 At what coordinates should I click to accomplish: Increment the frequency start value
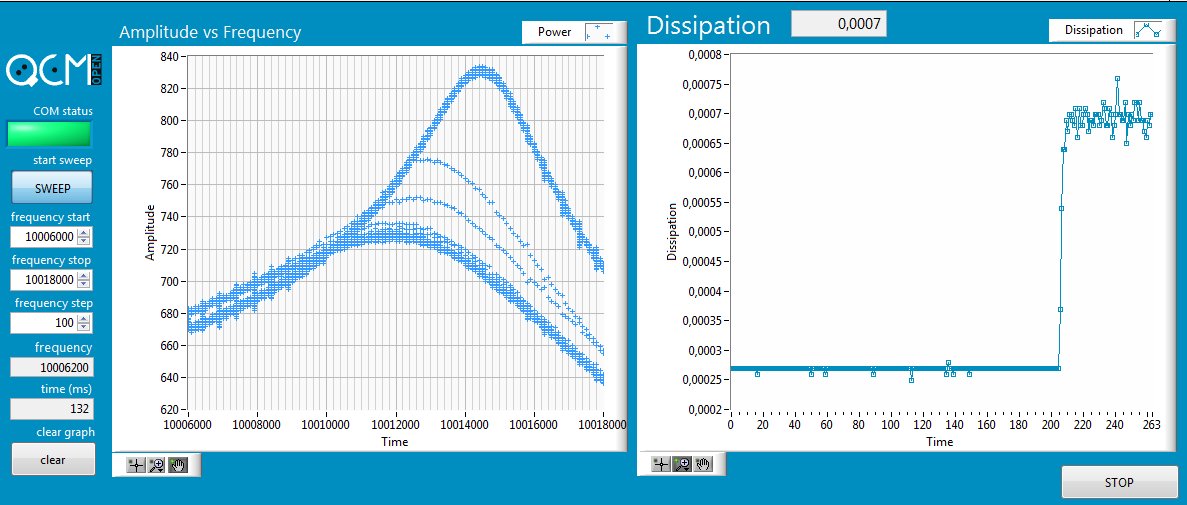click(x=85, y=232)
